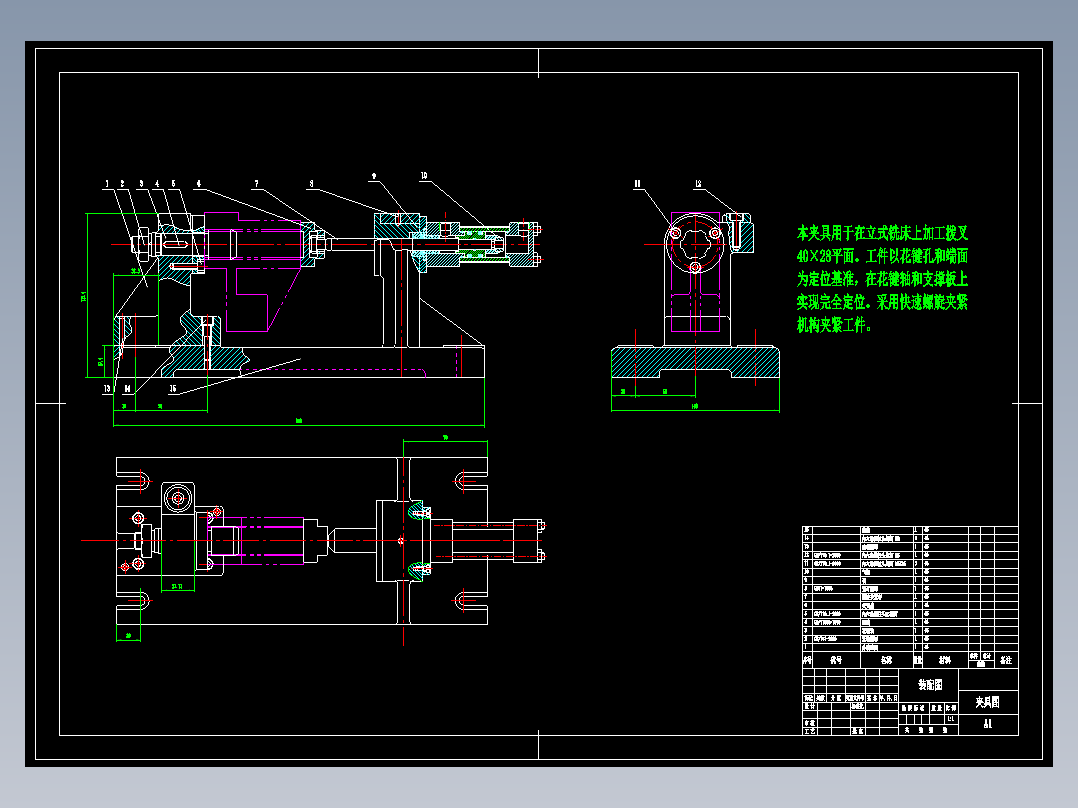Click the A1 sheet size label

[x=988, y=723]
